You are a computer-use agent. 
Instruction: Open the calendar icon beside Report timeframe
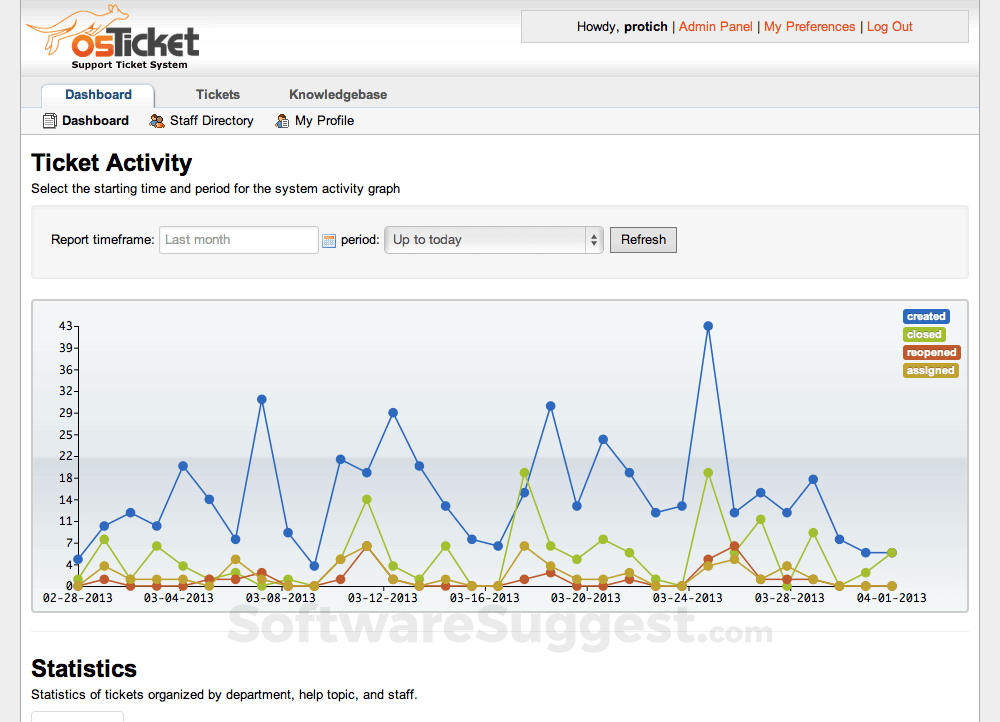click(x=328, y=240)
